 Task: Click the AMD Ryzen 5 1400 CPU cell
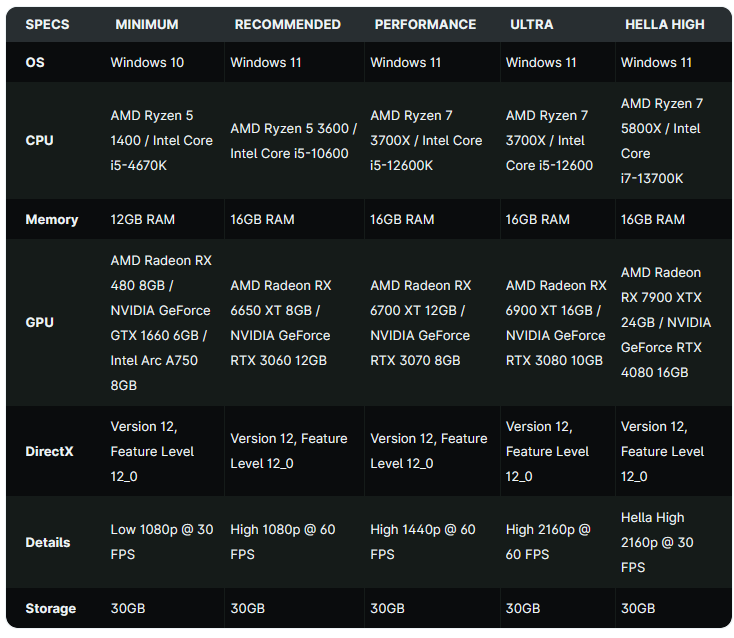(161, 140)
